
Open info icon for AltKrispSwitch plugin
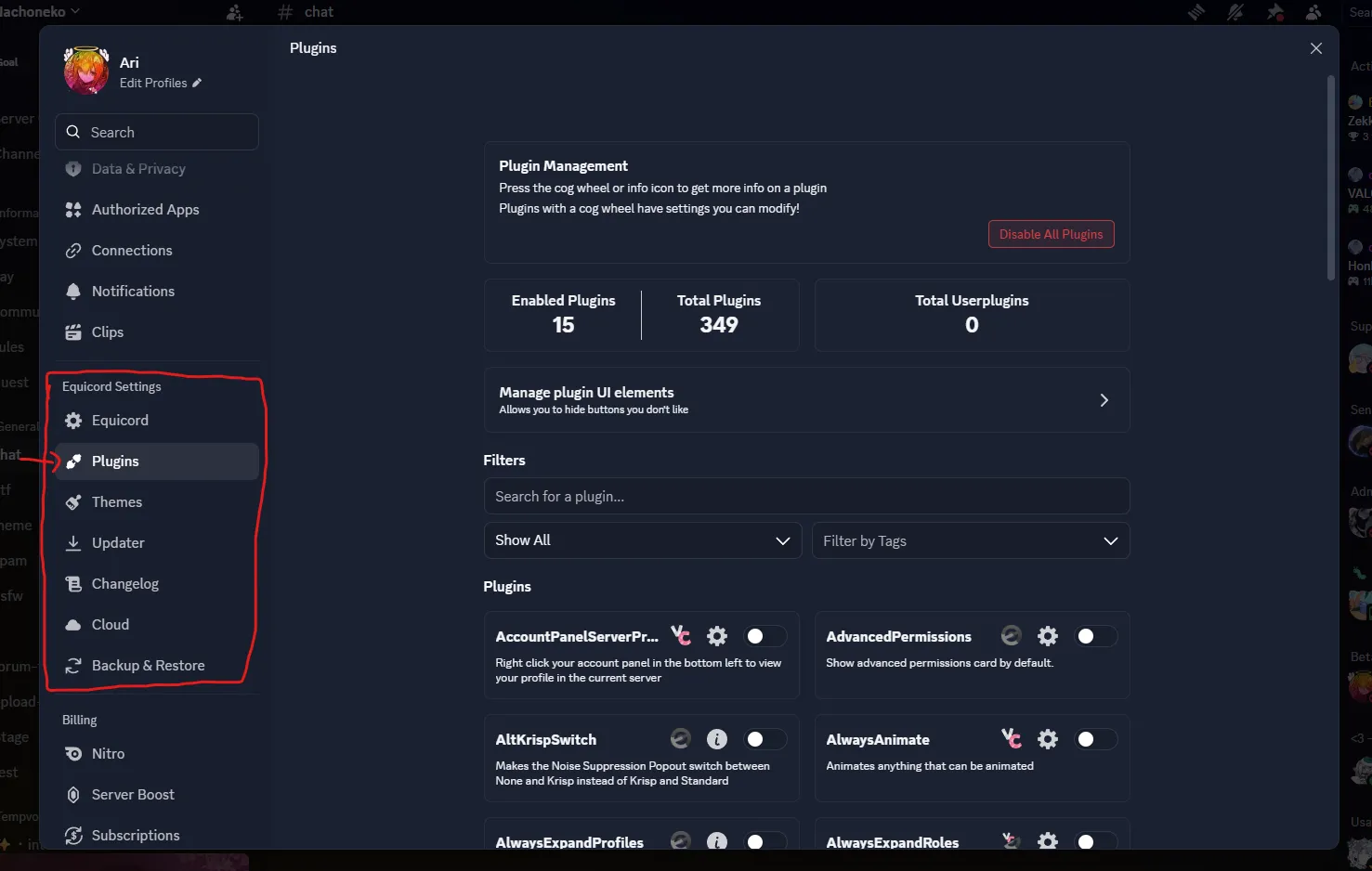click(x=717, y=739)
